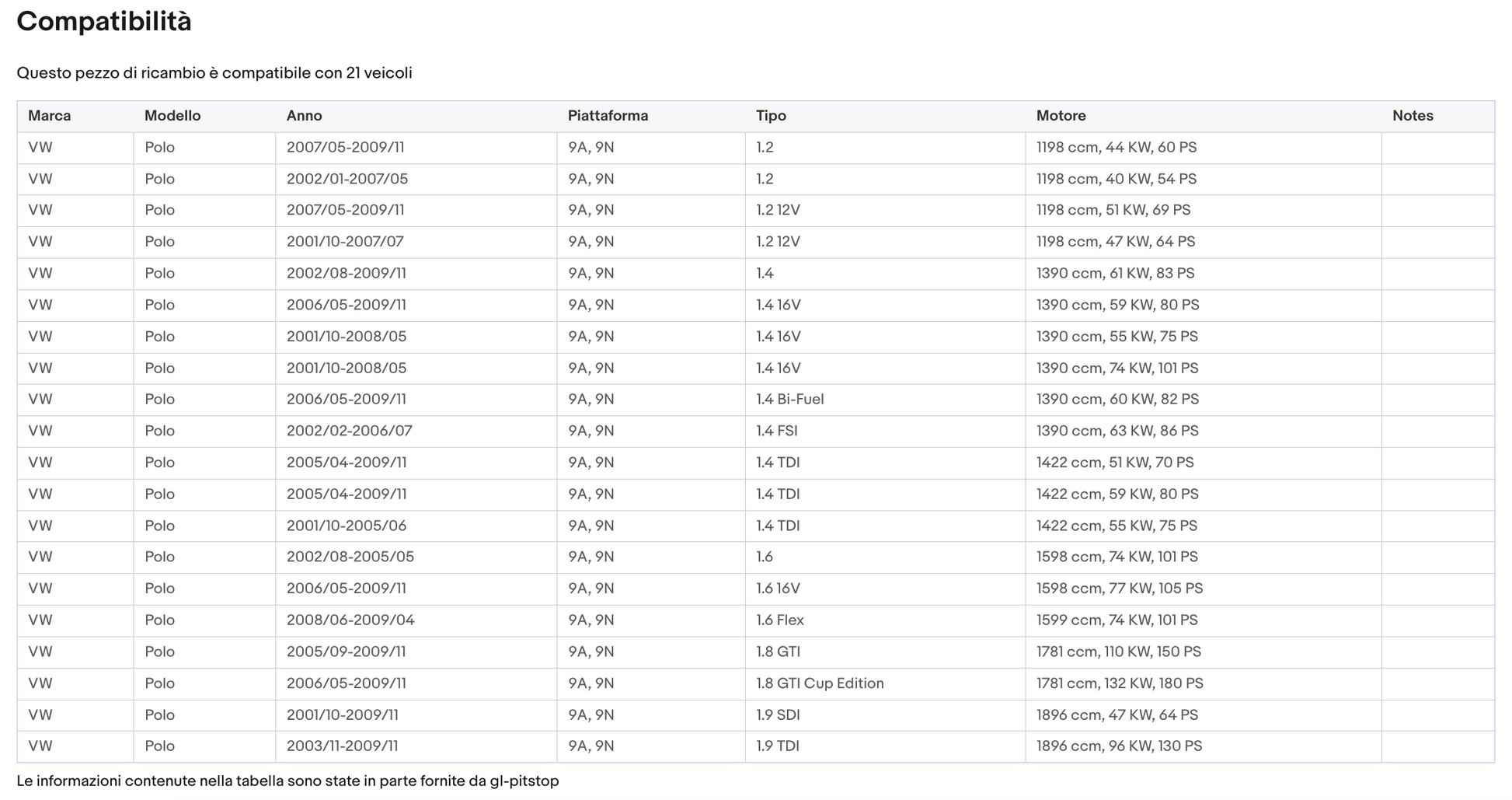Click the gl-pitstop information footer text
Image resolution: width=1512 pixels, height=800 pixels.
(287, 781)
